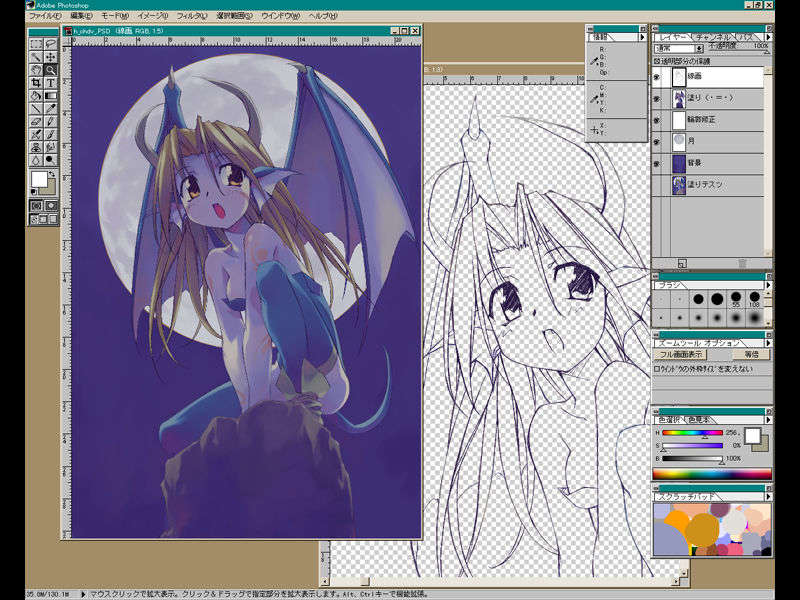Select the Blur tool
The height and width of the screenshot is (600, 800).
click(36, 160)
